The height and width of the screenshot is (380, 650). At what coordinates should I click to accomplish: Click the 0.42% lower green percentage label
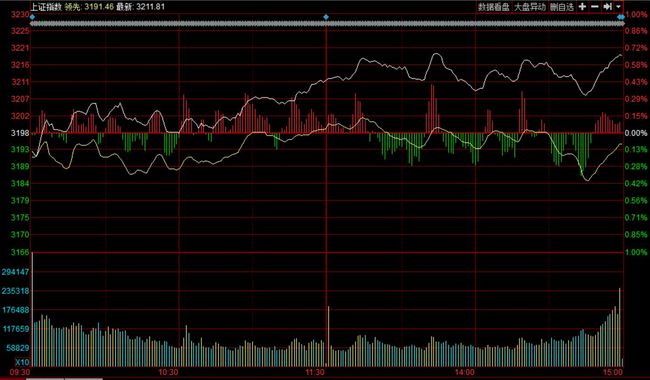pos(636,184)
